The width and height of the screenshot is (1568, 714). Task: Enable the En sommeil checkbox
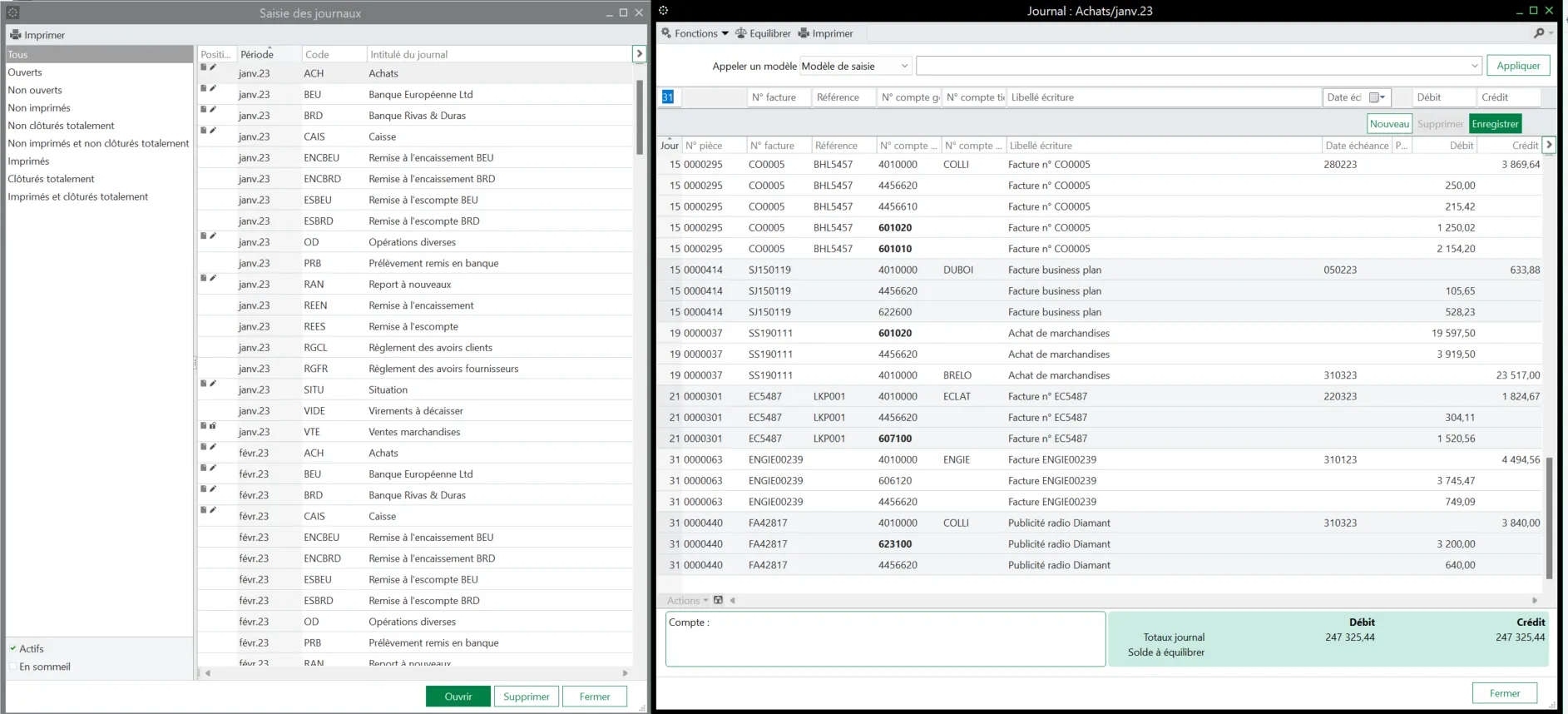coord(13,667)
